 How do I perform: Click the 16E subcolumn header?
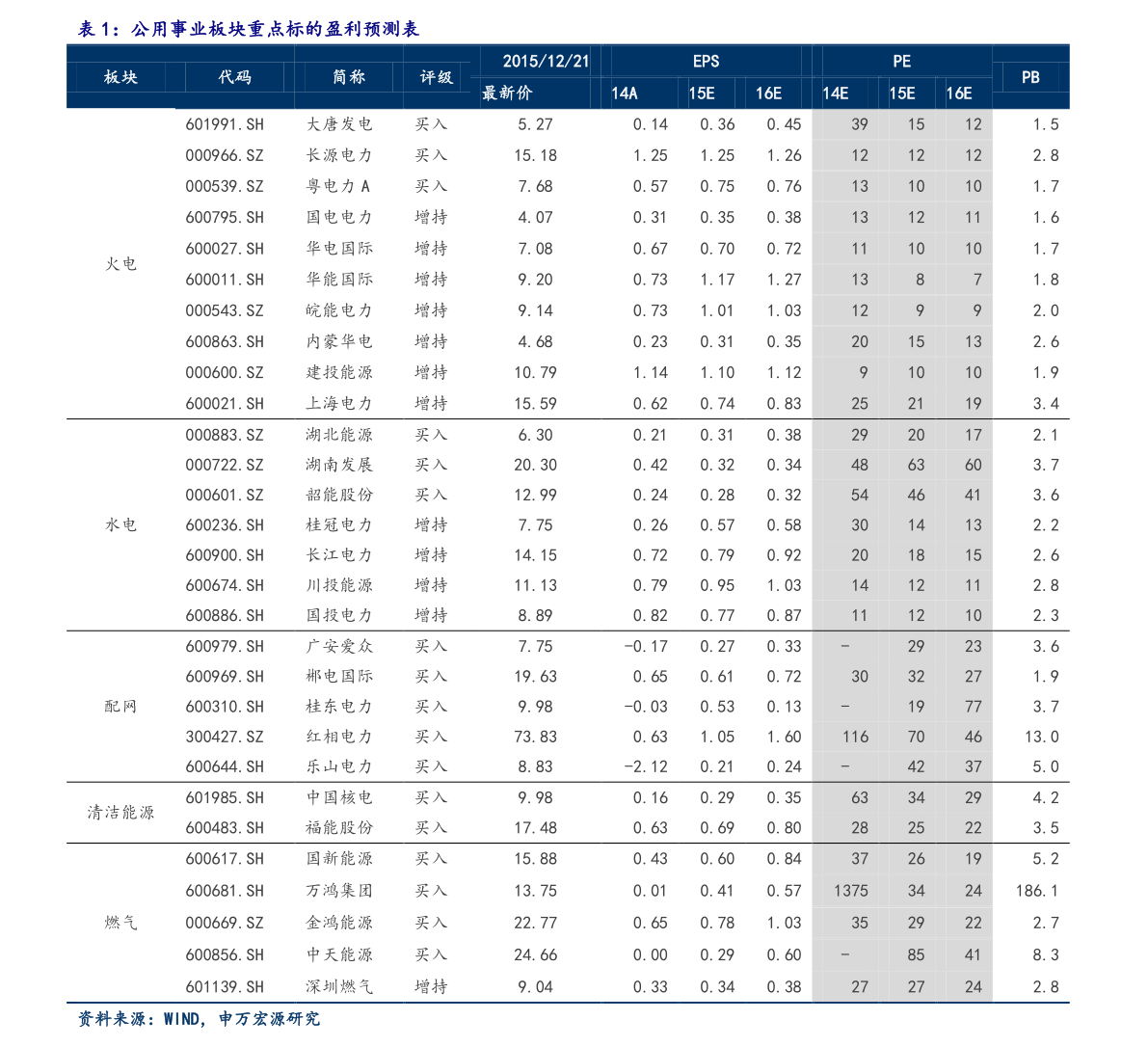coord(767,94)
